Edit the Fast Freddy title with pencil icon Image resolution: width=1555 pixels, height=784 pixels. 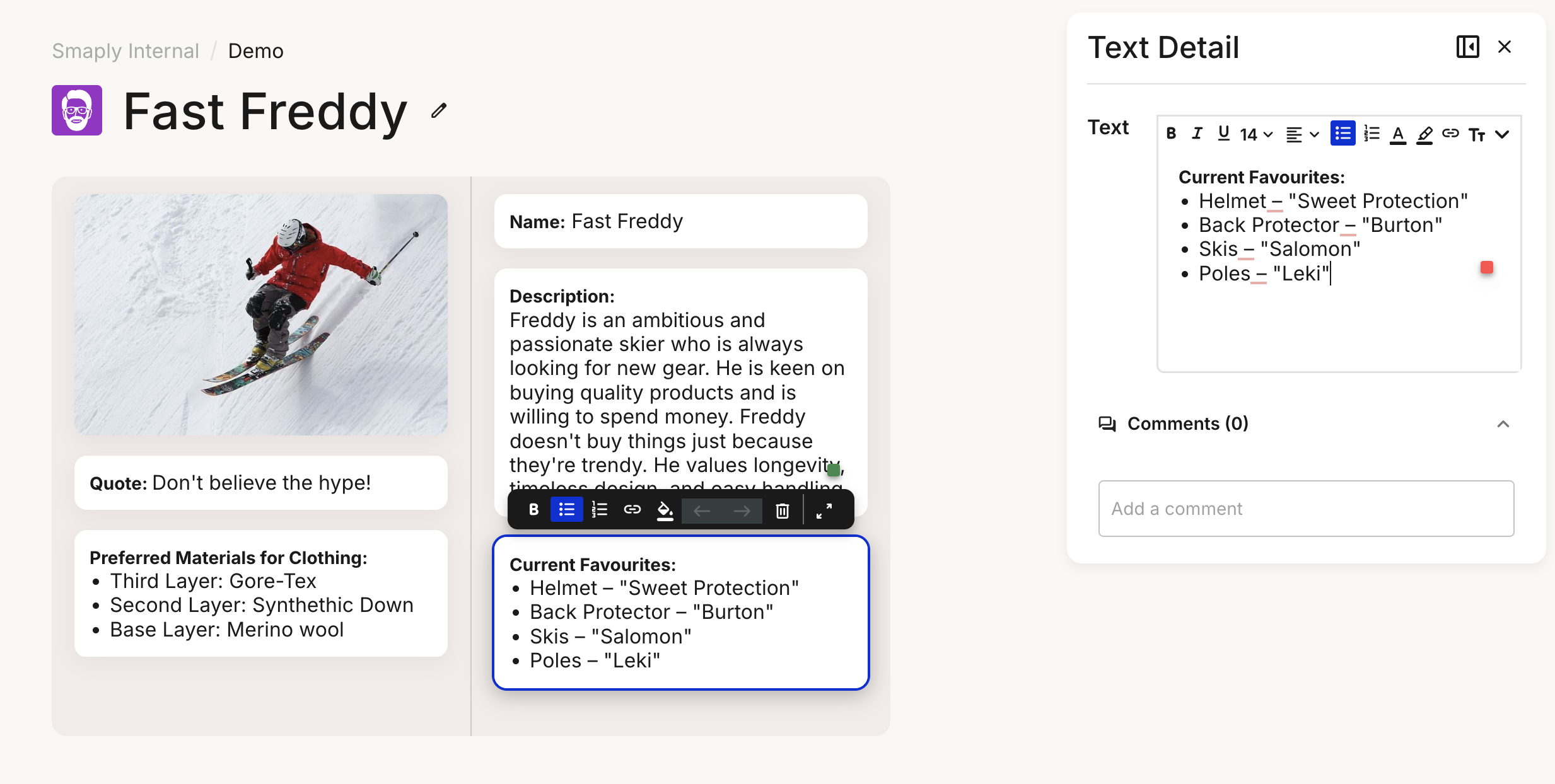438,111
